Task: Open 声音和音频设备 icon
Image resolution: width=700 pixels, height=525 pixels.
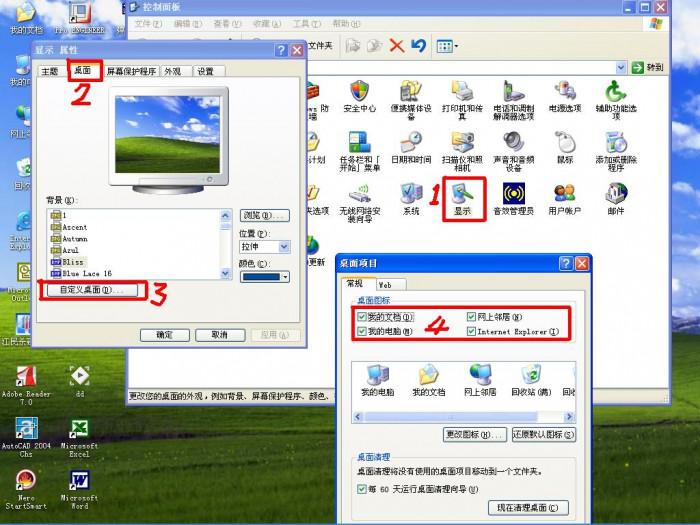Action: tap(513, 151)
